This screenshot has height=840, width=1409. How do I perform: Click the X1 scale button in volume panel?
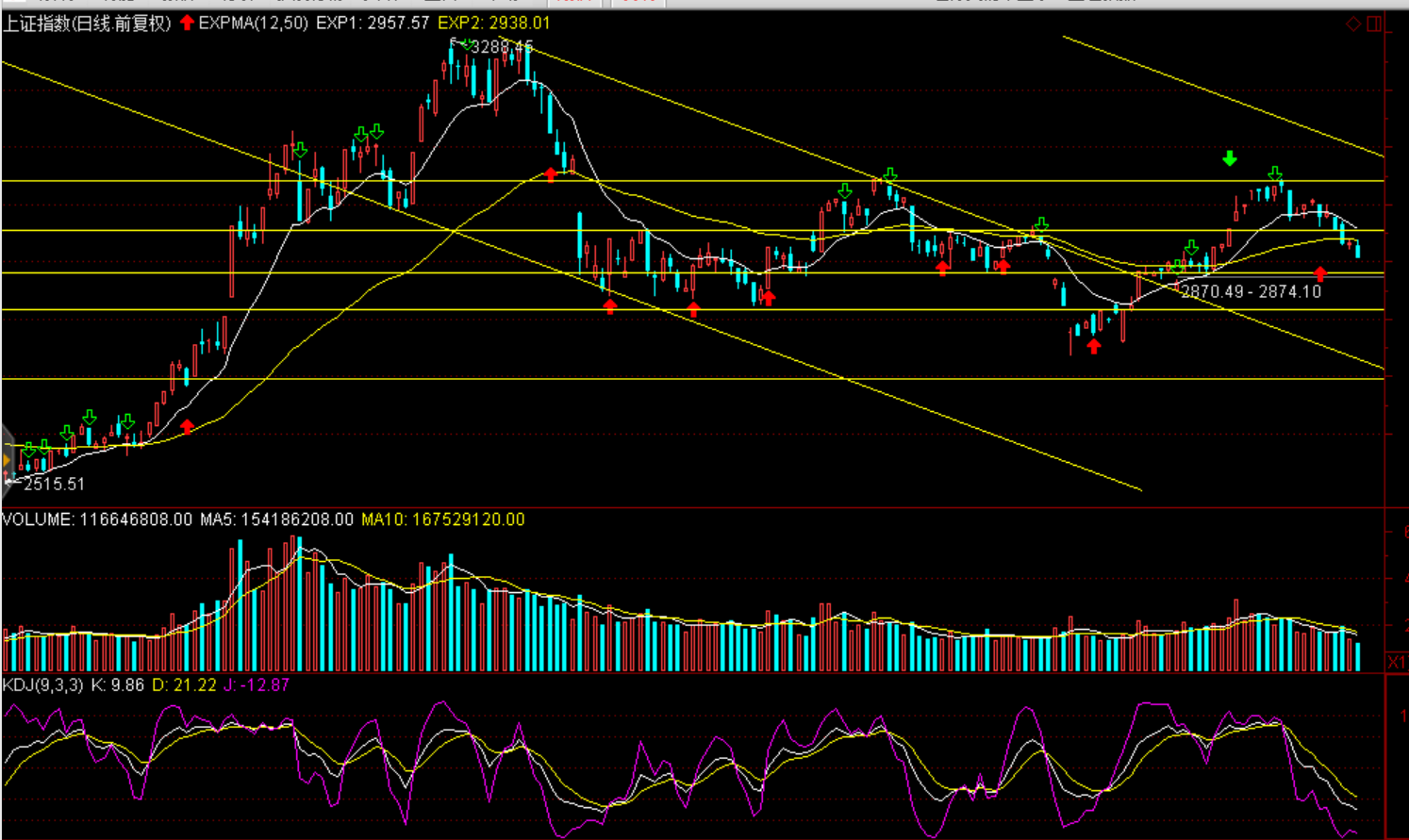[1396, 663]
